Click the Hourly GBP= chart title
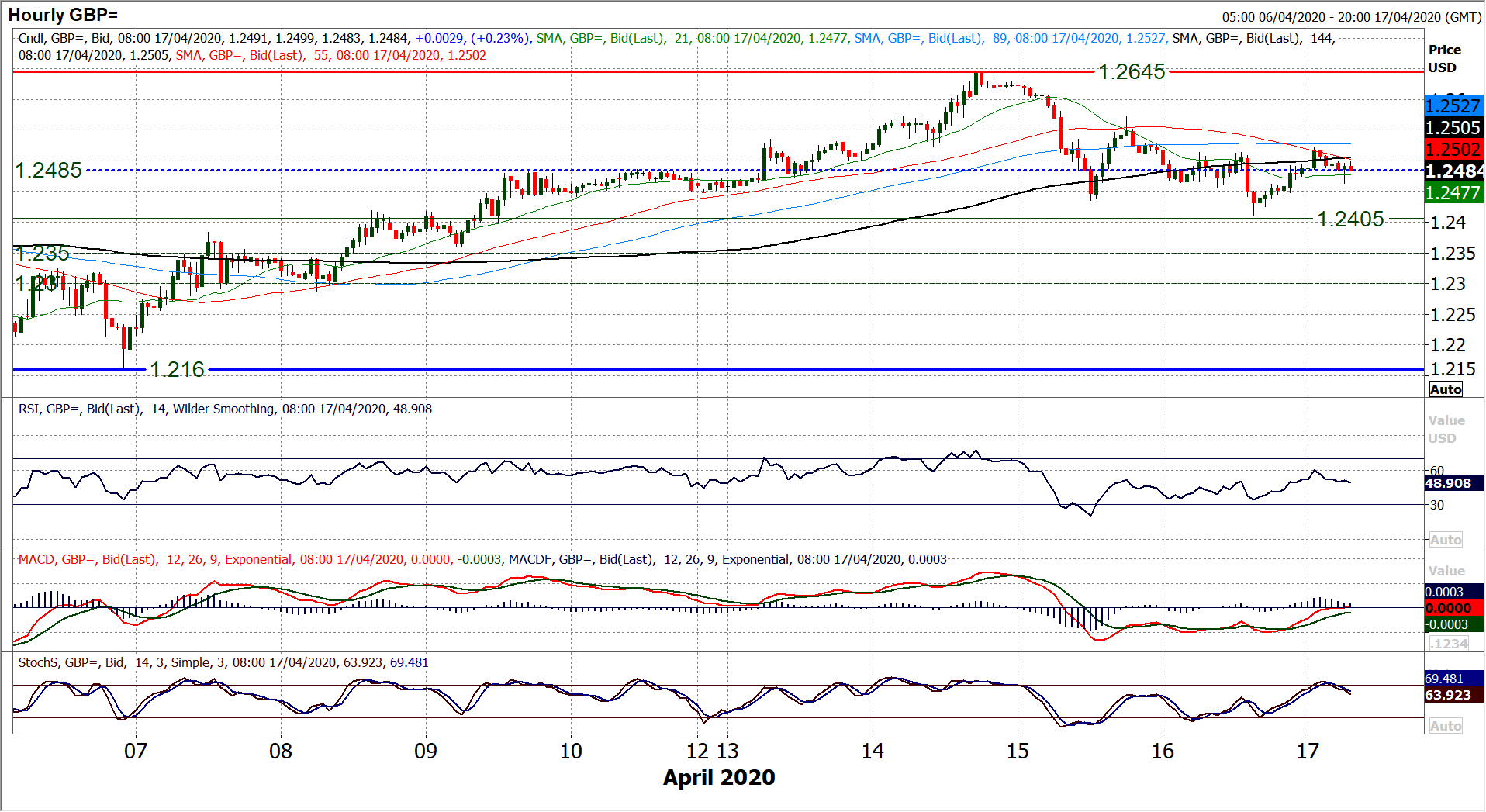This screenshot has height=812, width=1486. (63, 15)
